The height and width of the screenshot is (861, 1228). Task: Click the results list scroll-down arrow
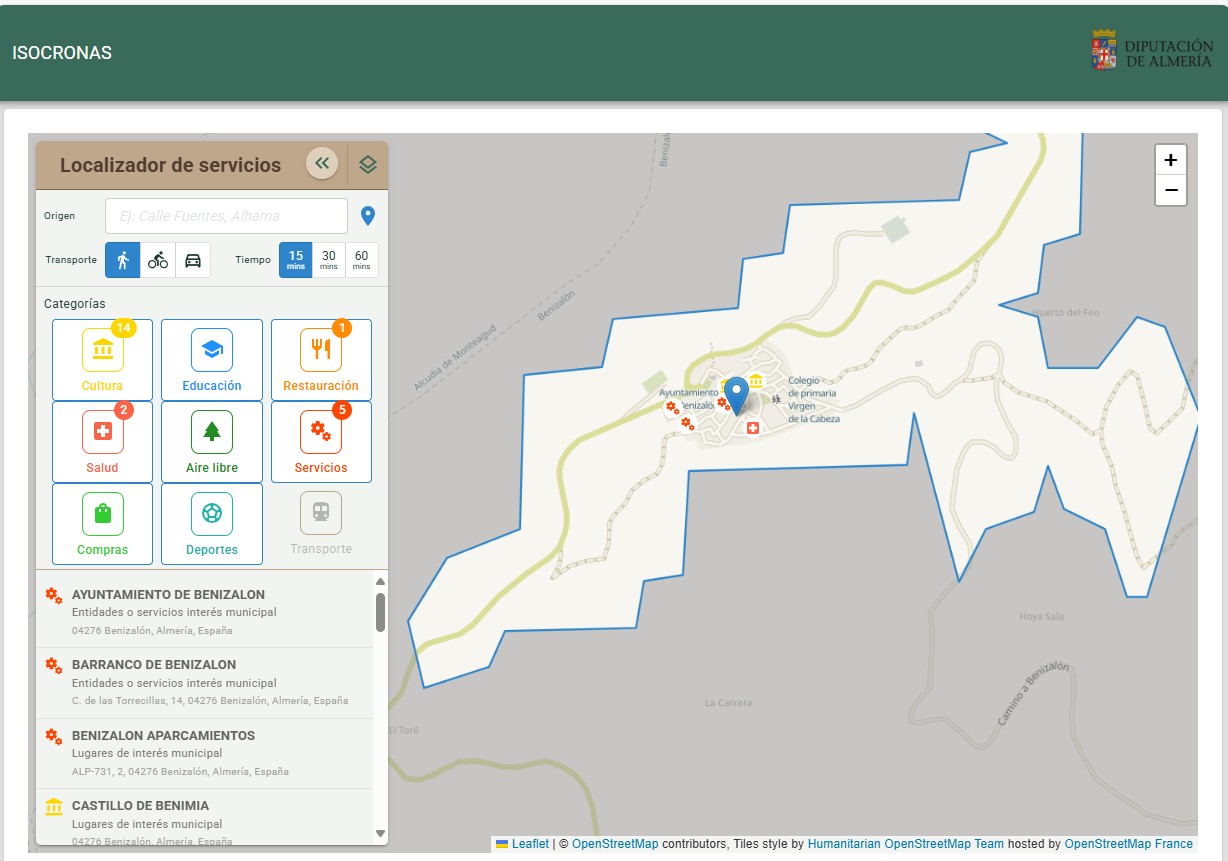pos(380,833)
